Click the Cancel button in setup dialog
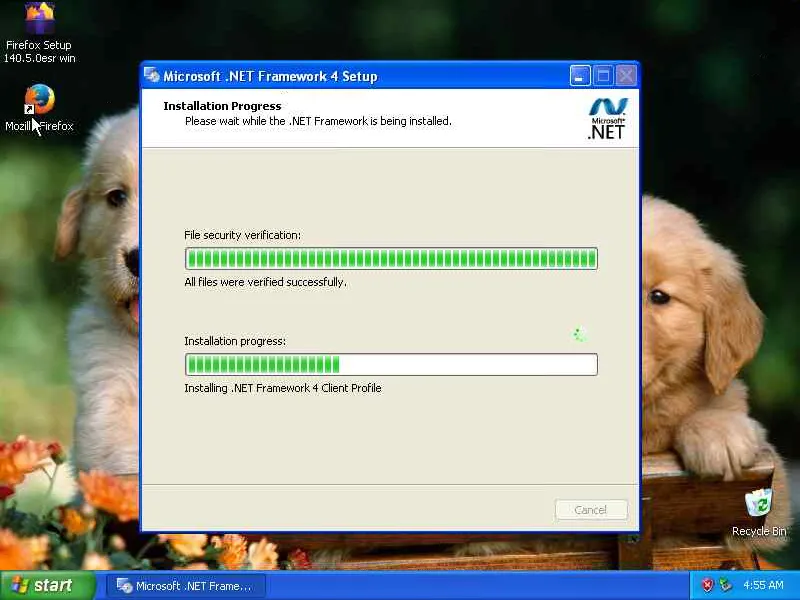 tap(591, 510)
